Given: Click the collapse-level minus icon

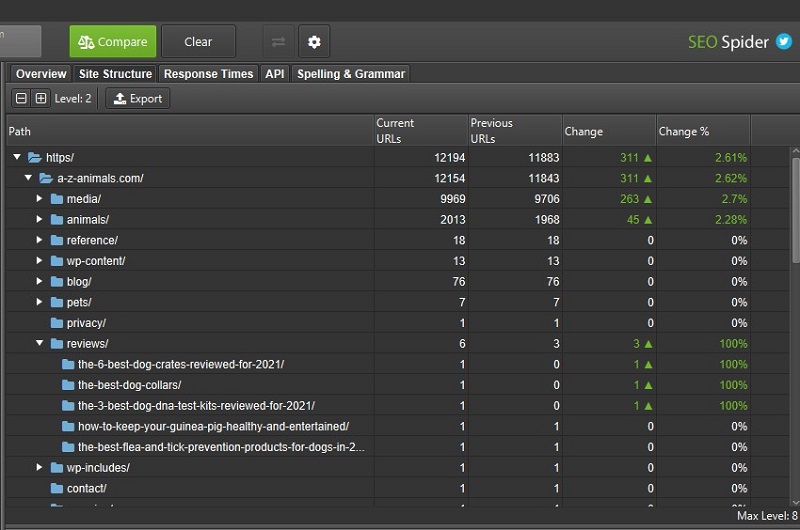Looking at the screenshot, I should tap(21, 98).
